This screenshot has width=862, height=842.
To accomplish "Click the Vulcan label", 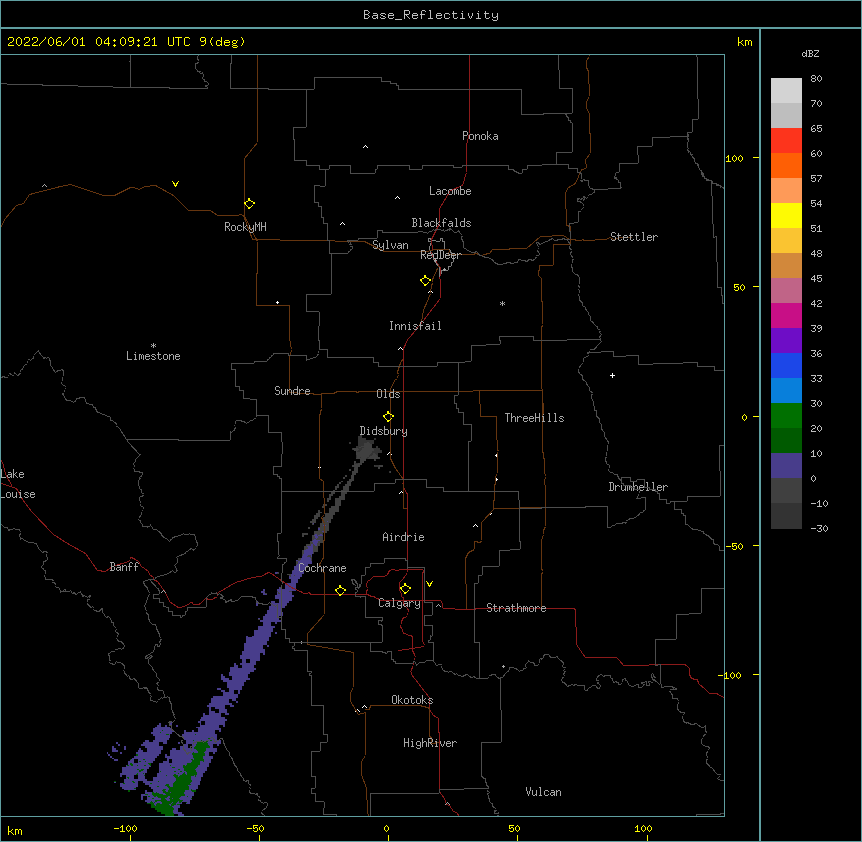I will tap(543, 792).
